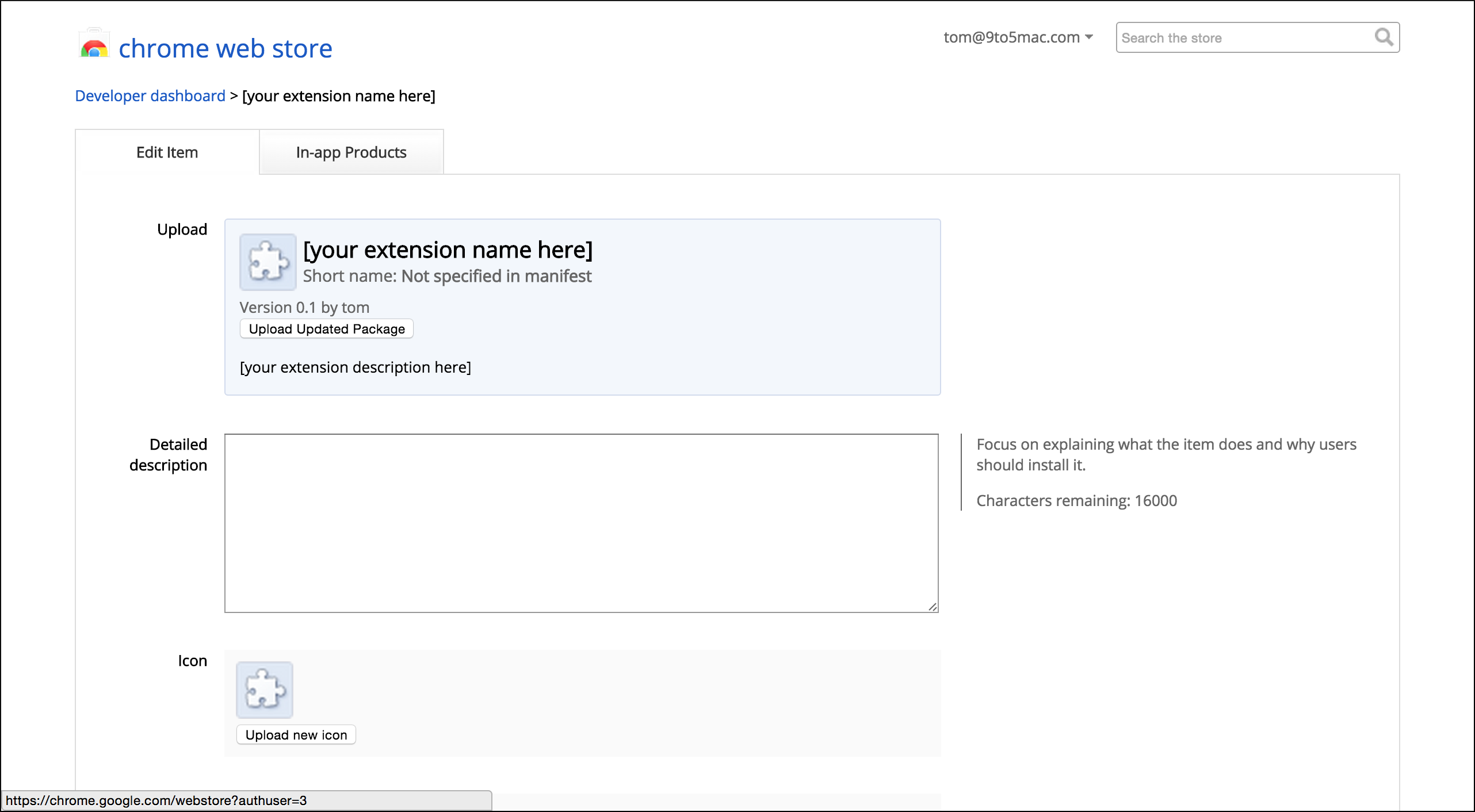Click the Chrome Web Store rainbow logo icon
This screenshot has width=1475, height=812.
tap(94, 46)
